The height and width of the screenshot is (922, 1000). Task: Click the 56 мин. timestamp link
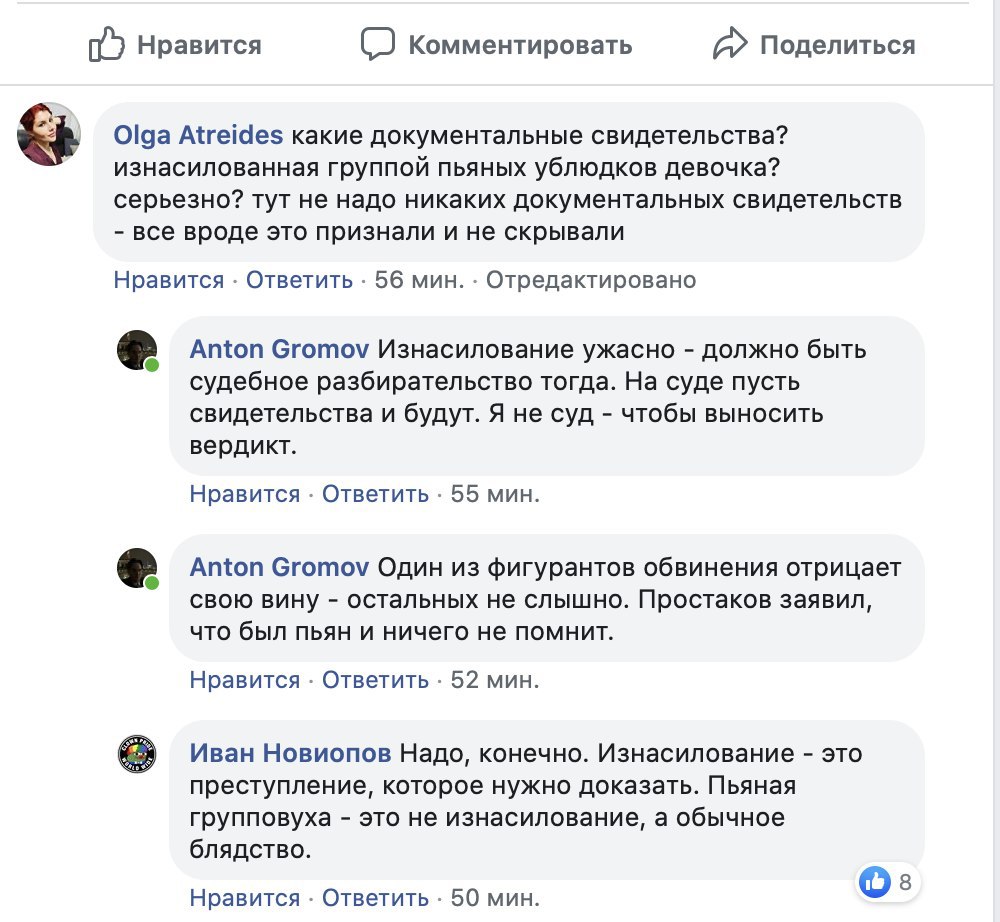(x=419, y=280)
